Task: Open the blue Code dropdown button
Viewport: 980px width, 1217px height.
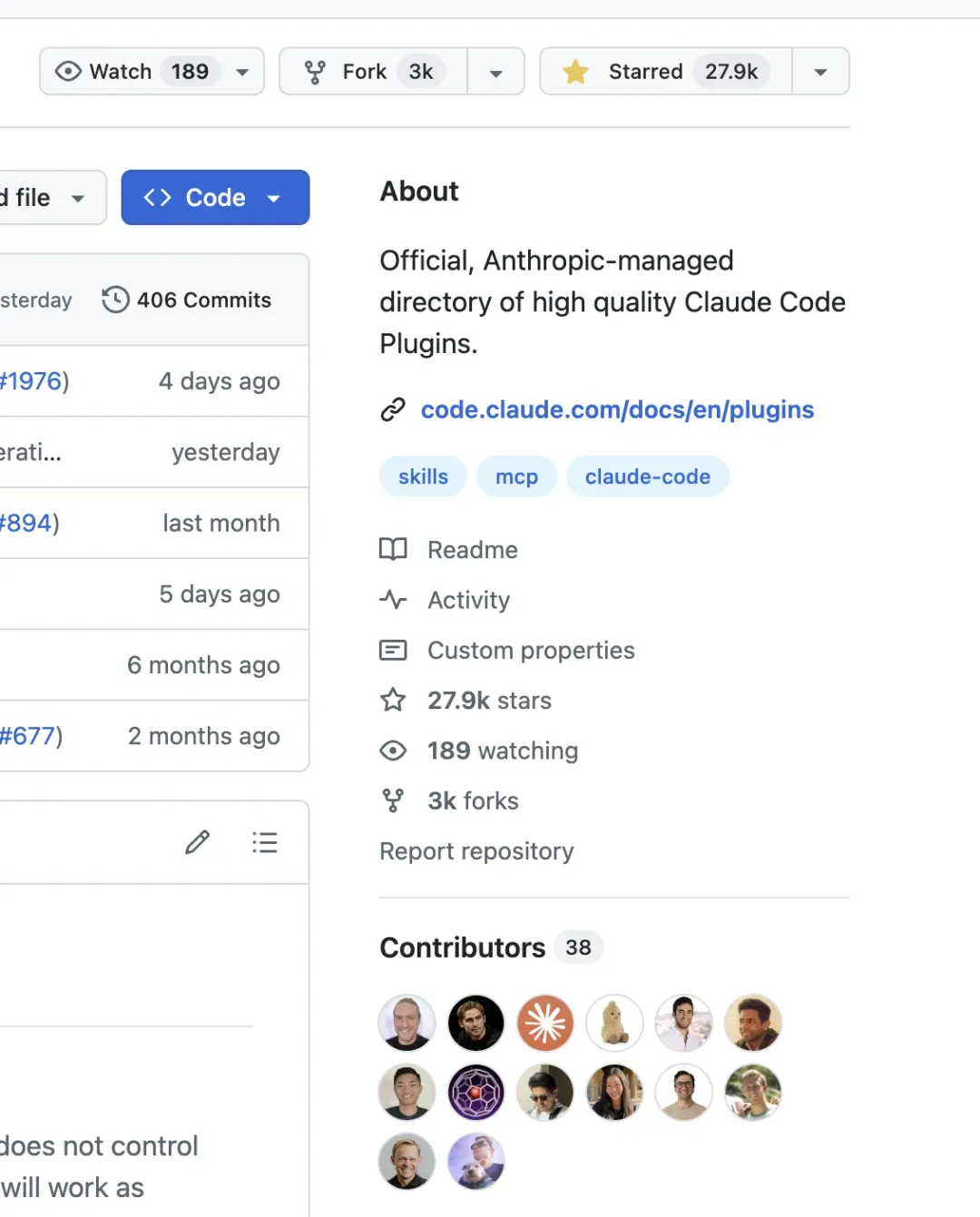Action: tap(215, 197)
